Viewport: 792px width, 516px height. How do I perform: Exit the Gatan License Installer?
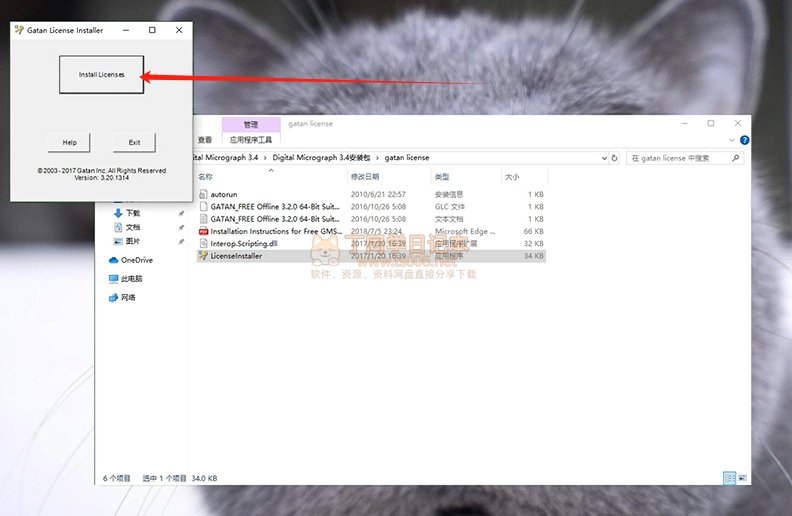point(134,142)
